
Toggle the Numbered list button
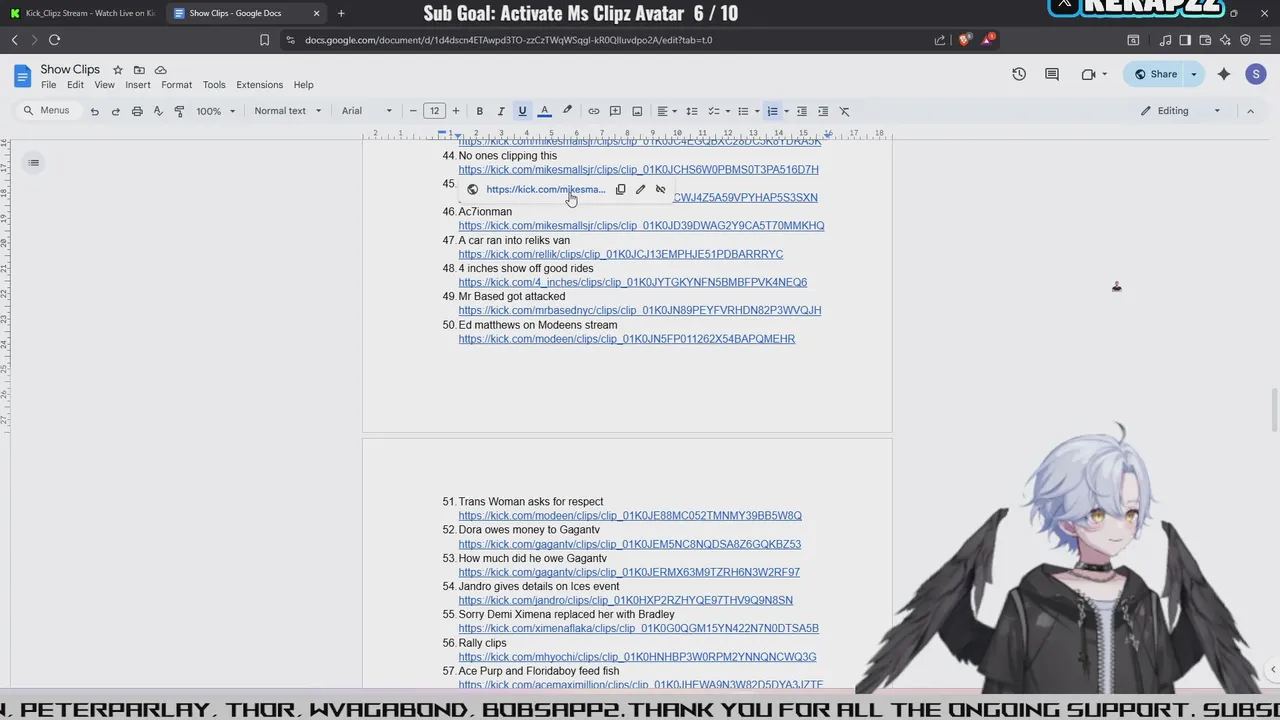coord(772,111)
